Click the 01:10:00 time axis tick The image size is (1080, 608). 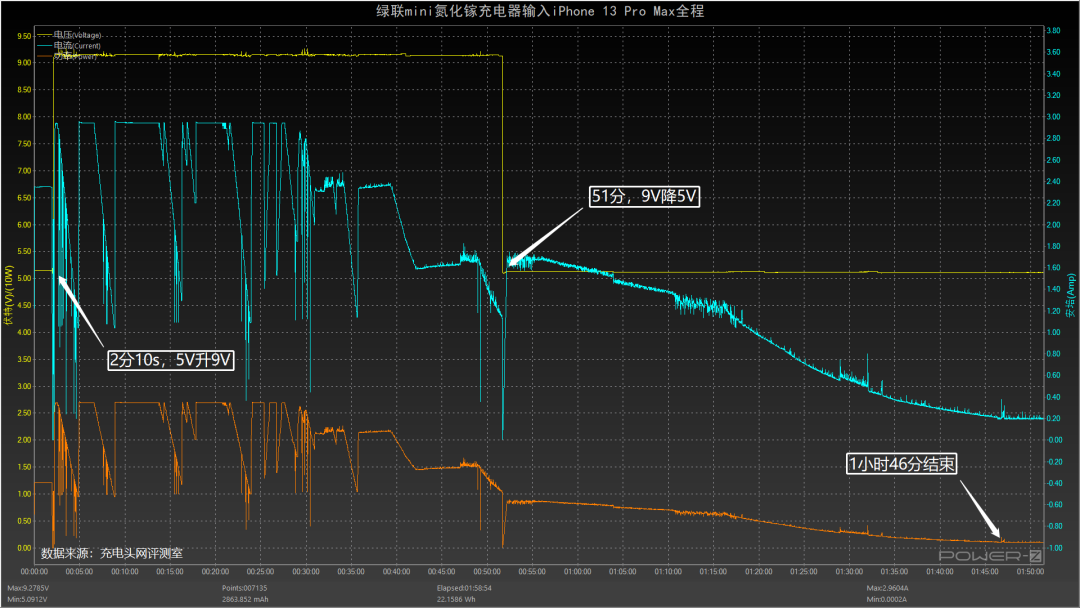click(x=668, y=572)
